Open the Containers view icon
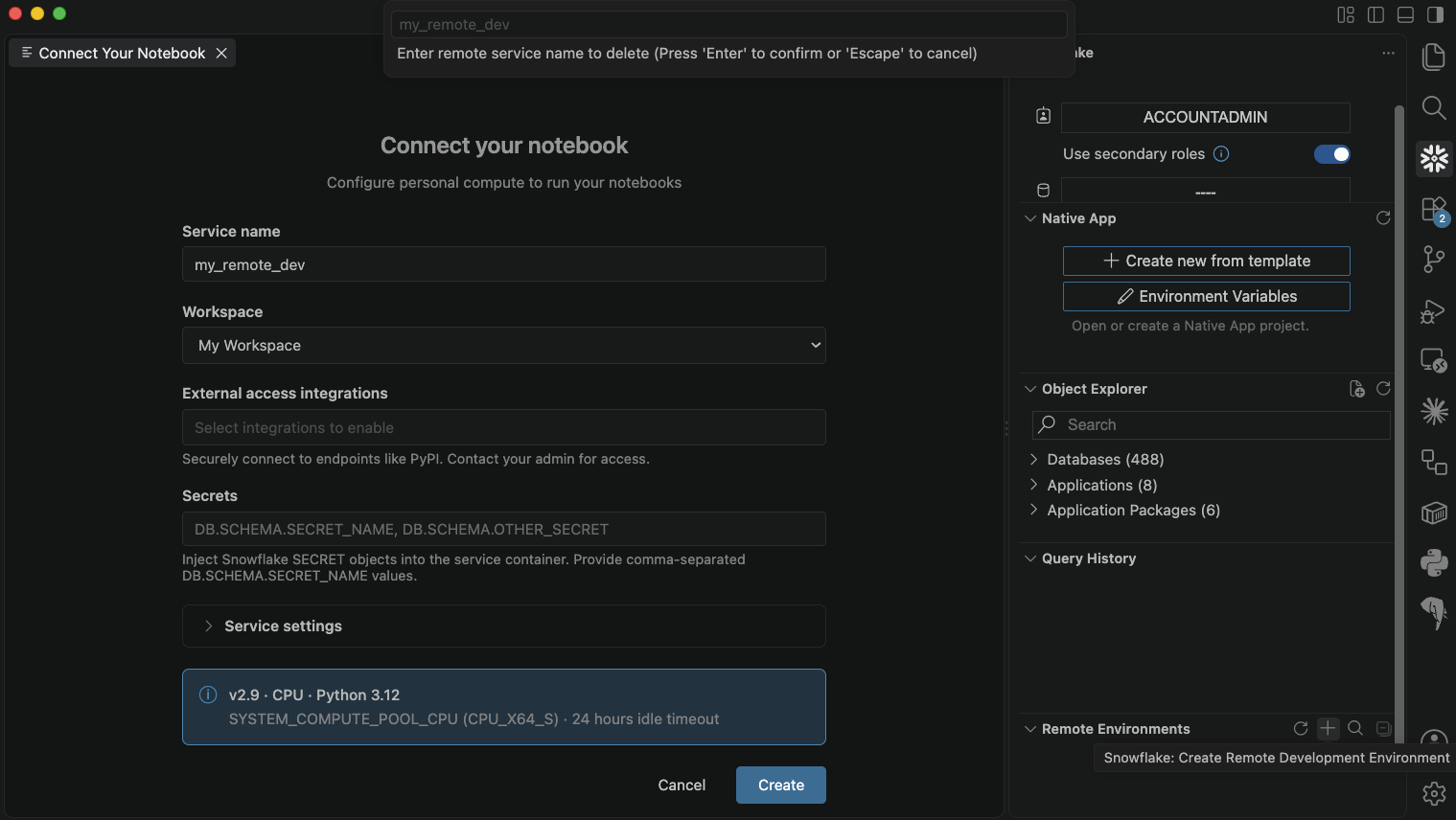1456x820 pixels. pyautogui.click(x=1434, y=512)
